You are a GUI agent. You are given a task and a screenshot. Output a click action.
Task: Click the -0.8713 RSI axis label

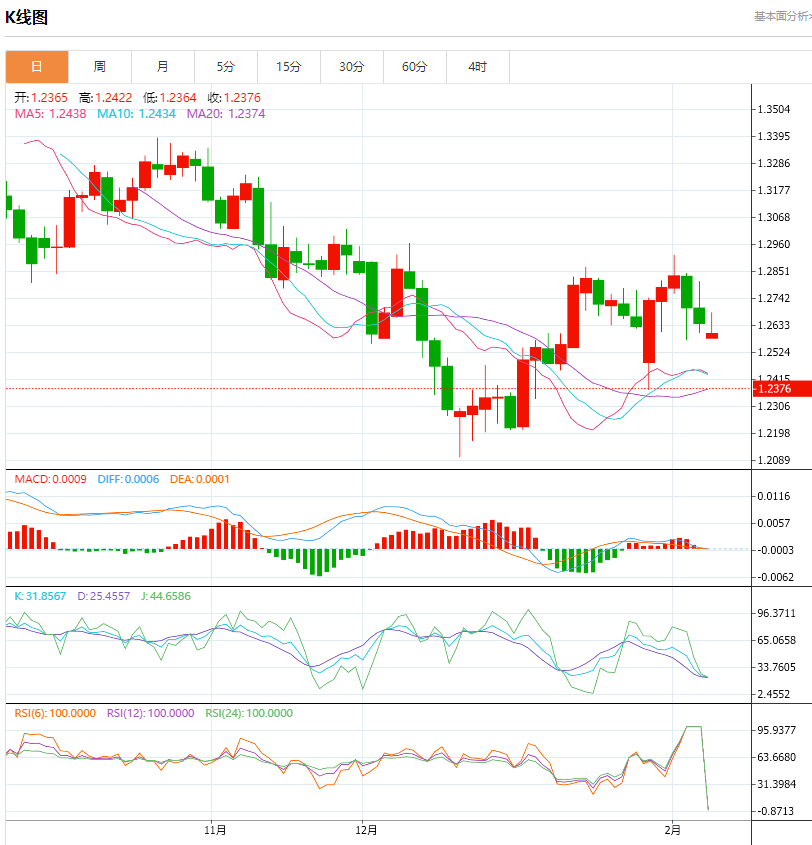pos(775,811)
